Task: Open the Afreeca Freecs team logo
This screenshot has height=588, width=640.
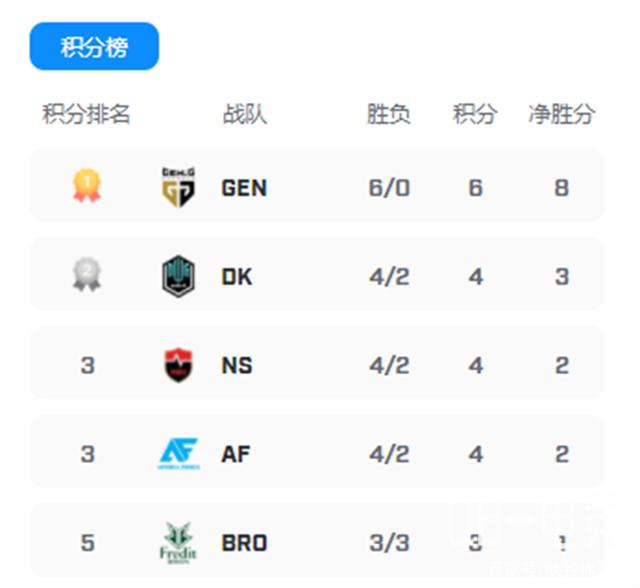Action: (178, 454)
